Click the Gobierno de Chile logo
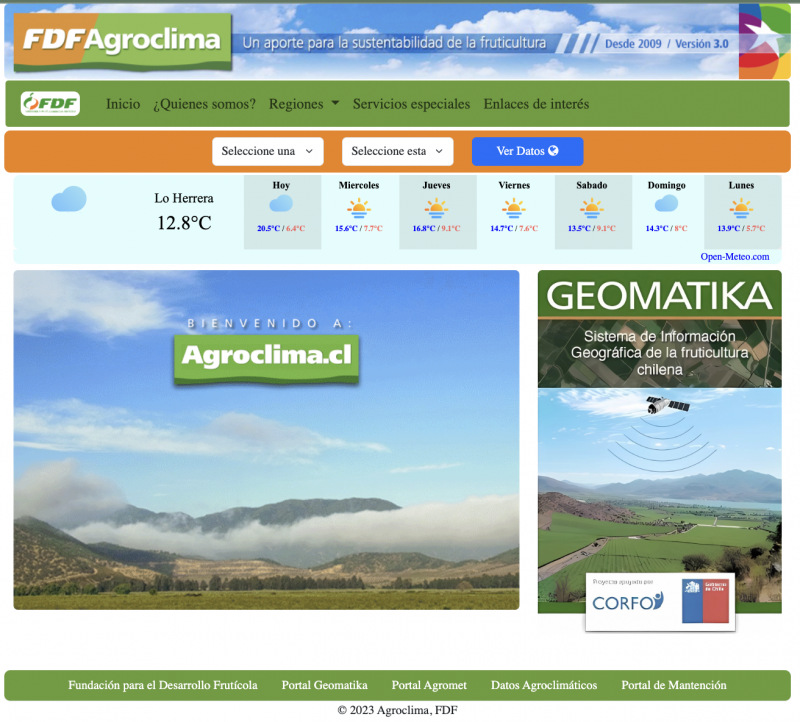The image size is (800, 722). (x=705, y=601)
